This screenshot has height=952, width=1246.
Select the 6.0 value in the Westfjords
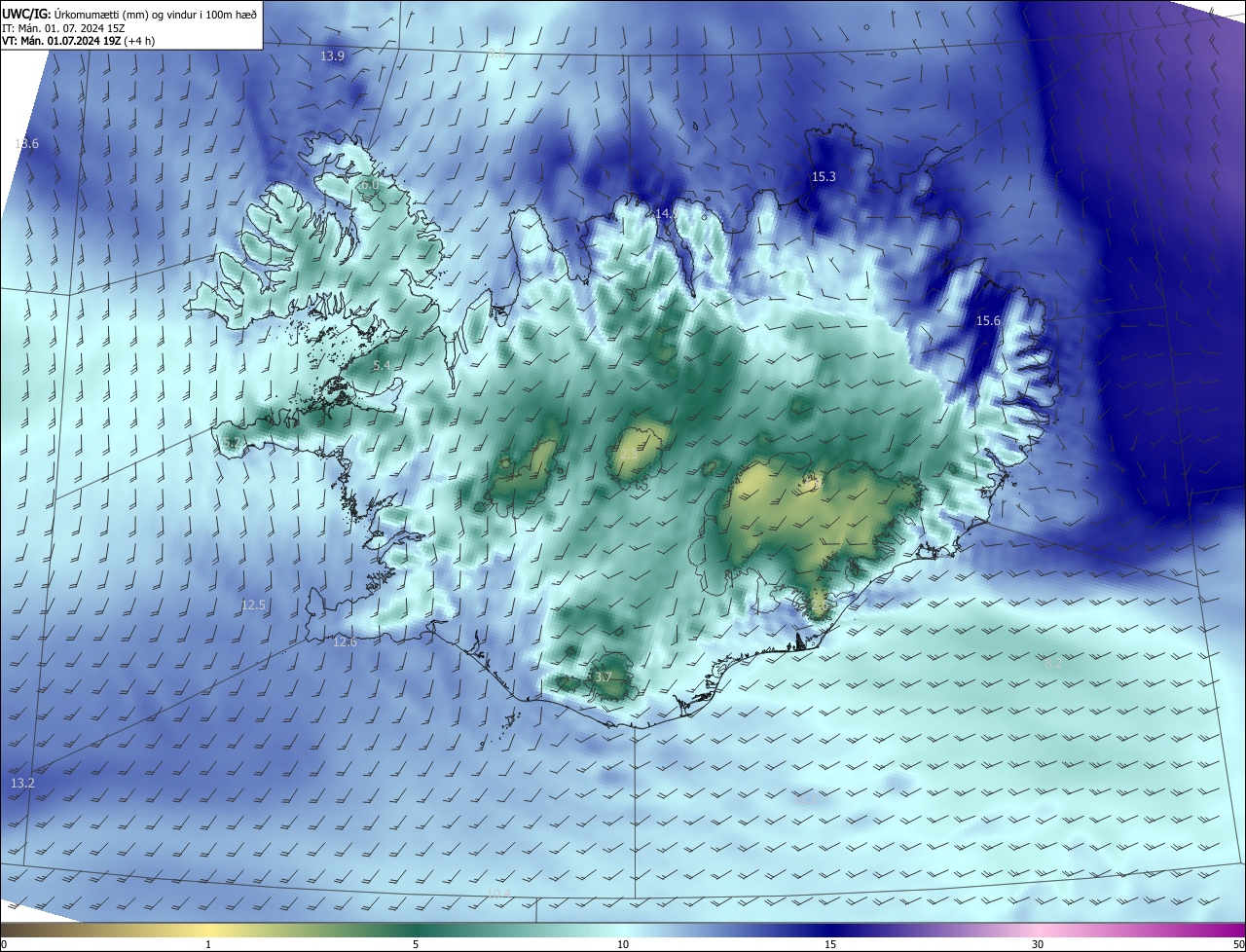coord(368,185)
